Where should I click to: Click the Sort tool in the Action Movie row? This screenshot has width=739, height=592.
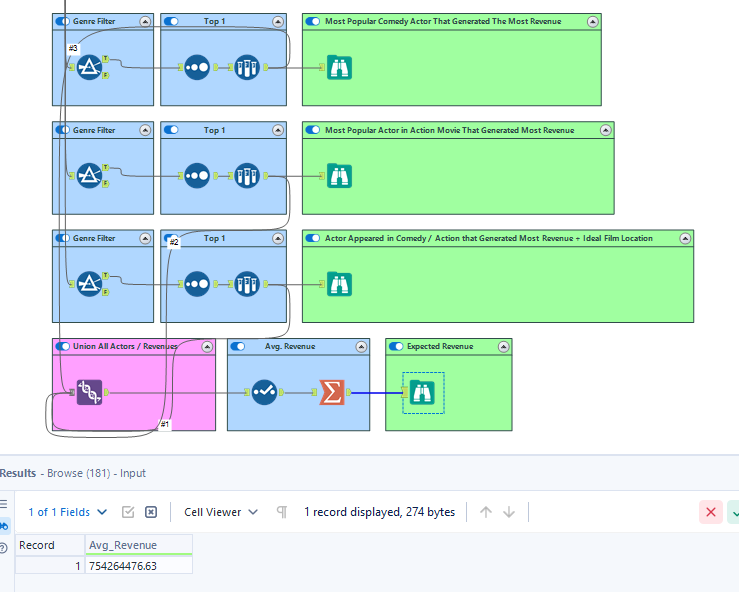[x=197, y=176]
